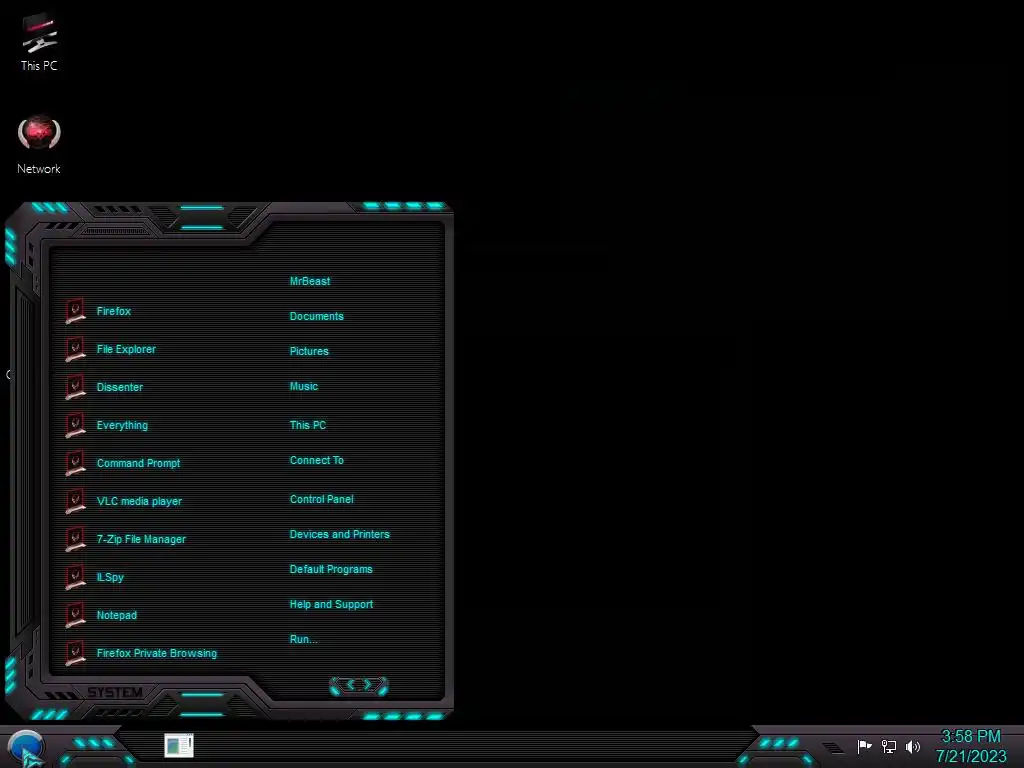Open Music from the Start menu
The width and height of the screenshot is (1024, 768).
tap(304, 387)
